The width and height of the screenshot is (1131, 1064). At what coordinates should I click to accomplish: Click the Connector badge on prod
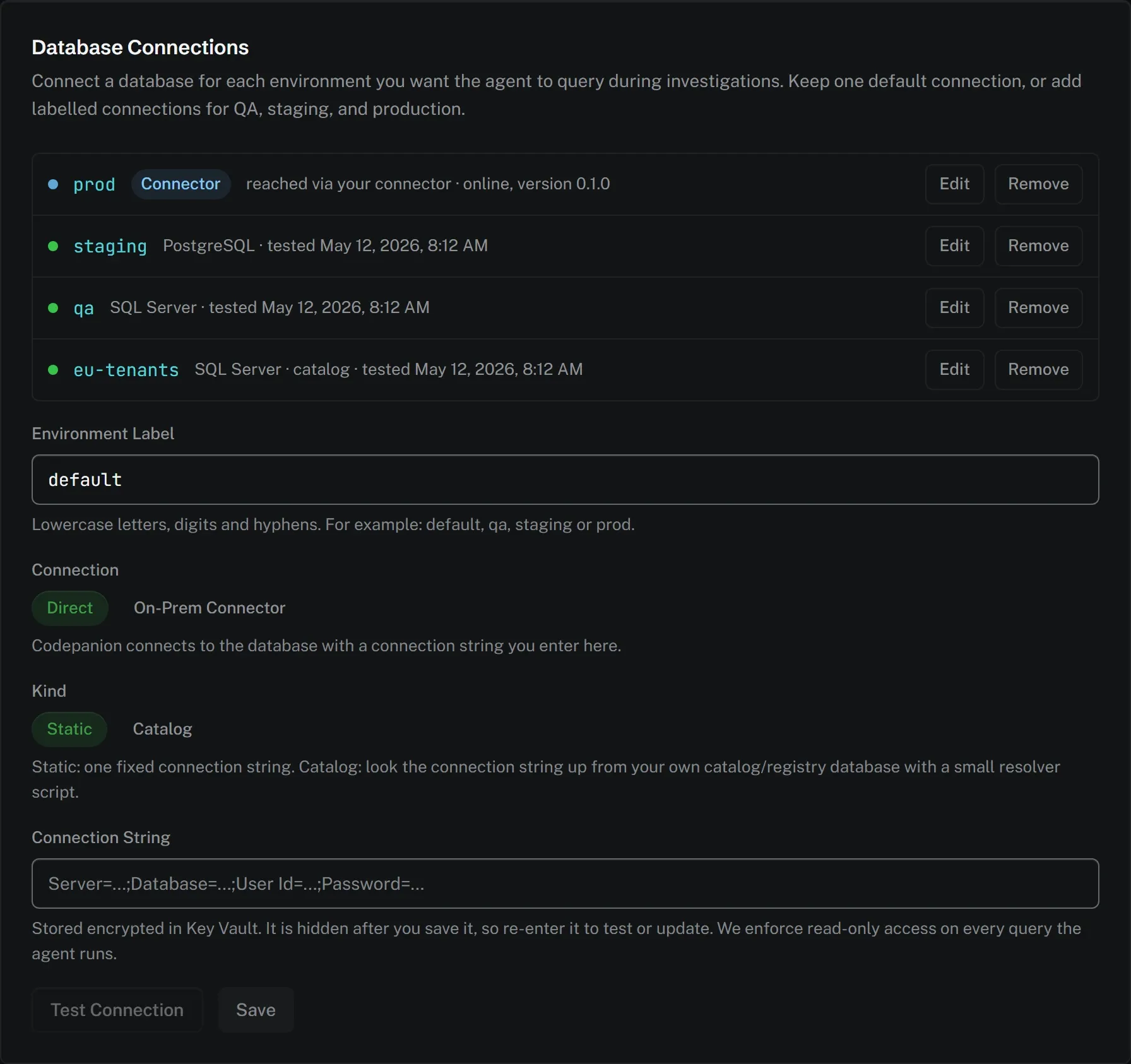coord(181,184)
